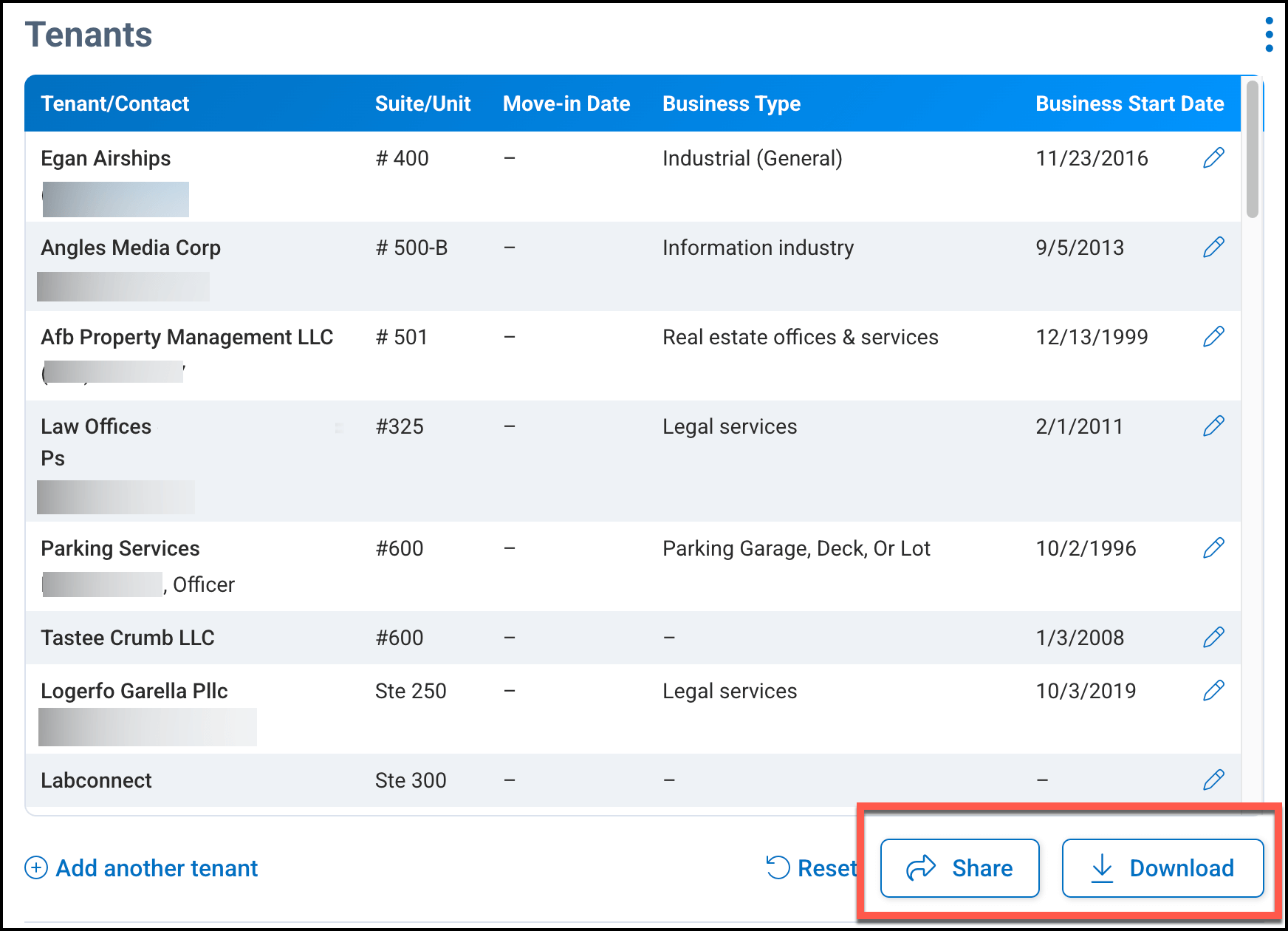The width and height of the screenshot is (1288, 931).
Task: Open the three-dot options menu
Action: [1269, 35]
